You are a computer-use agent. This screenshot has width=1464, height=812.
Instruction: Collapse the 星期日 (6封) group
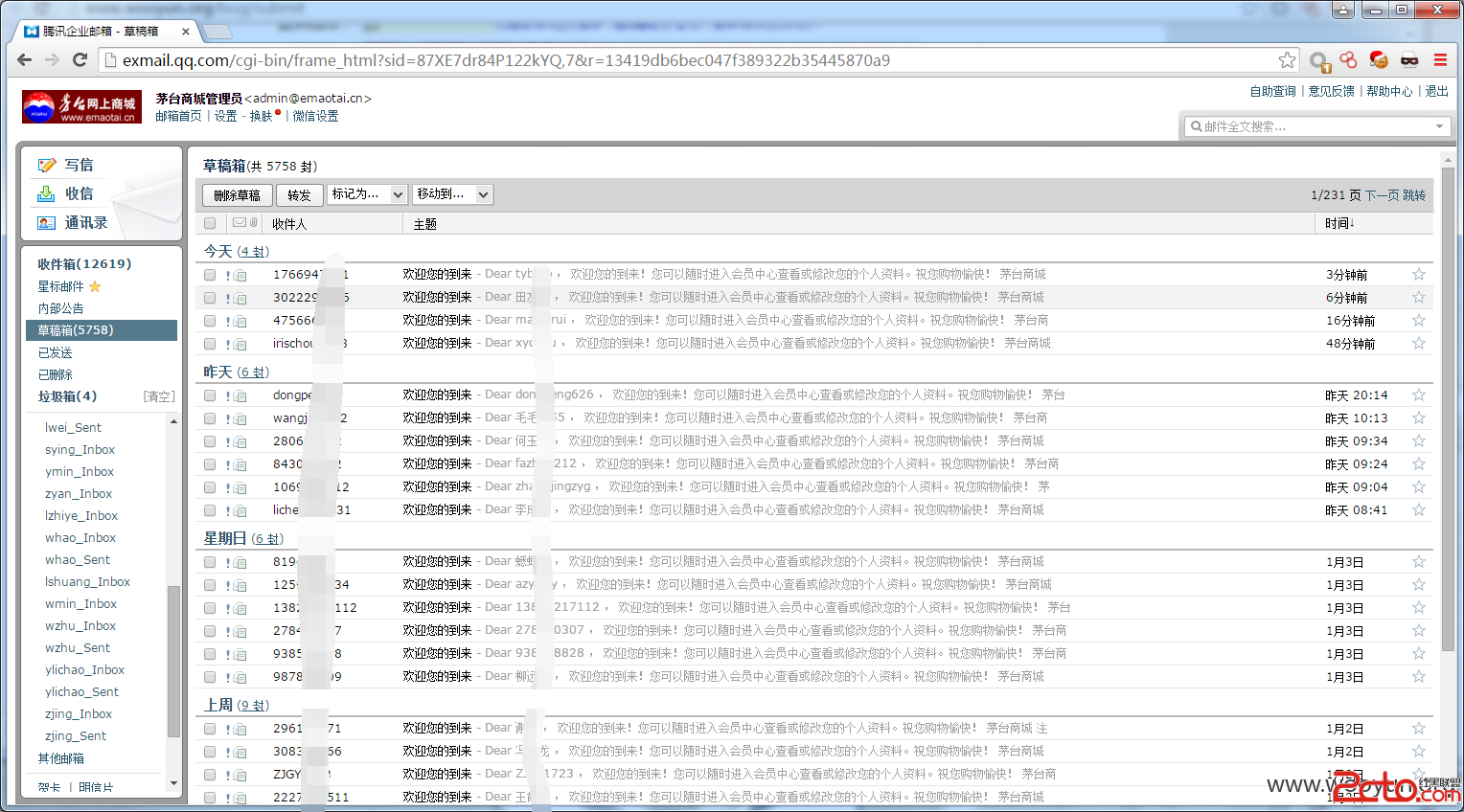pyautogui.click(x=243, y=538)
